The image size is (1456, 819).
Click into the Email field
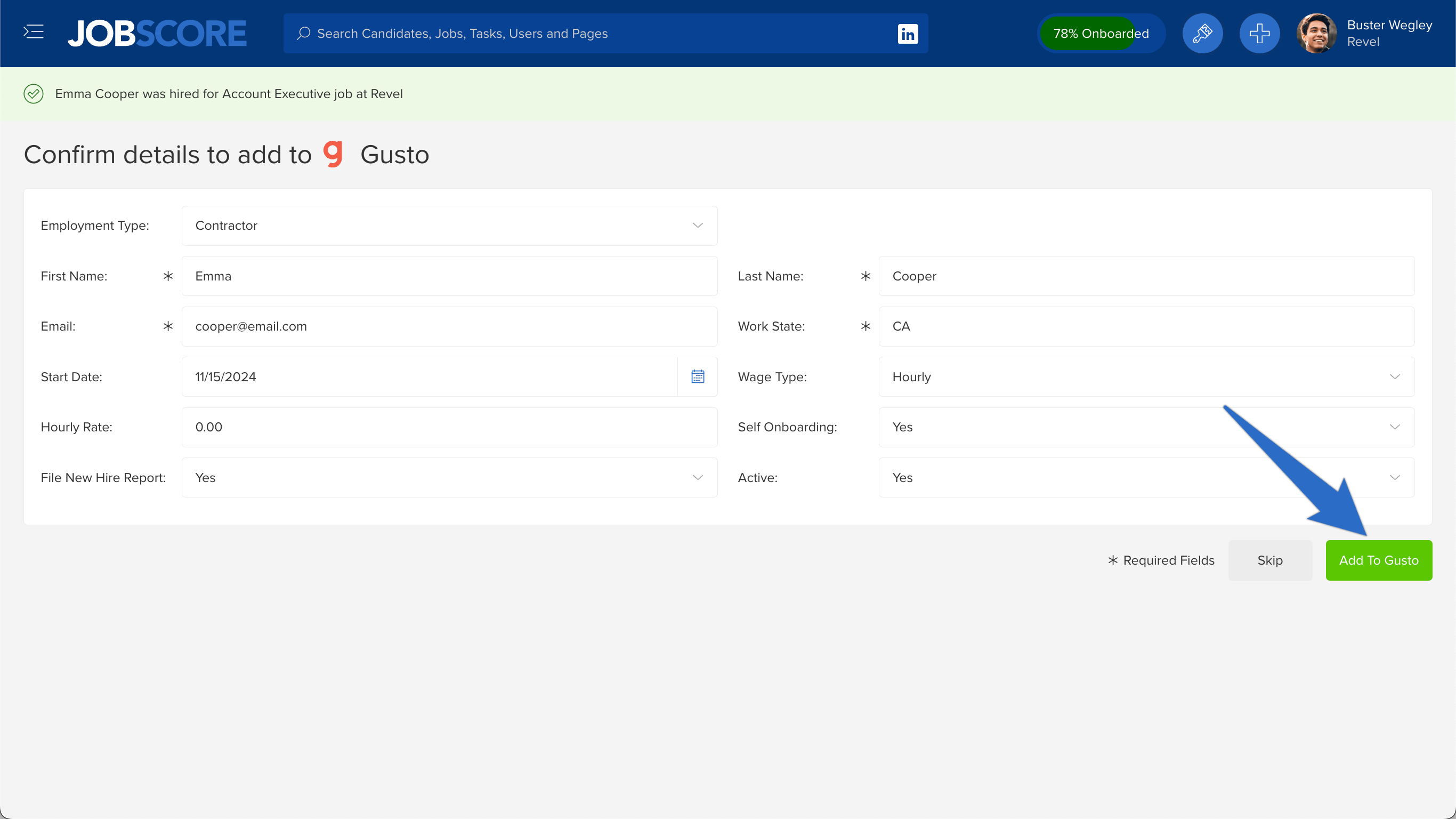[x=449, y=326]
